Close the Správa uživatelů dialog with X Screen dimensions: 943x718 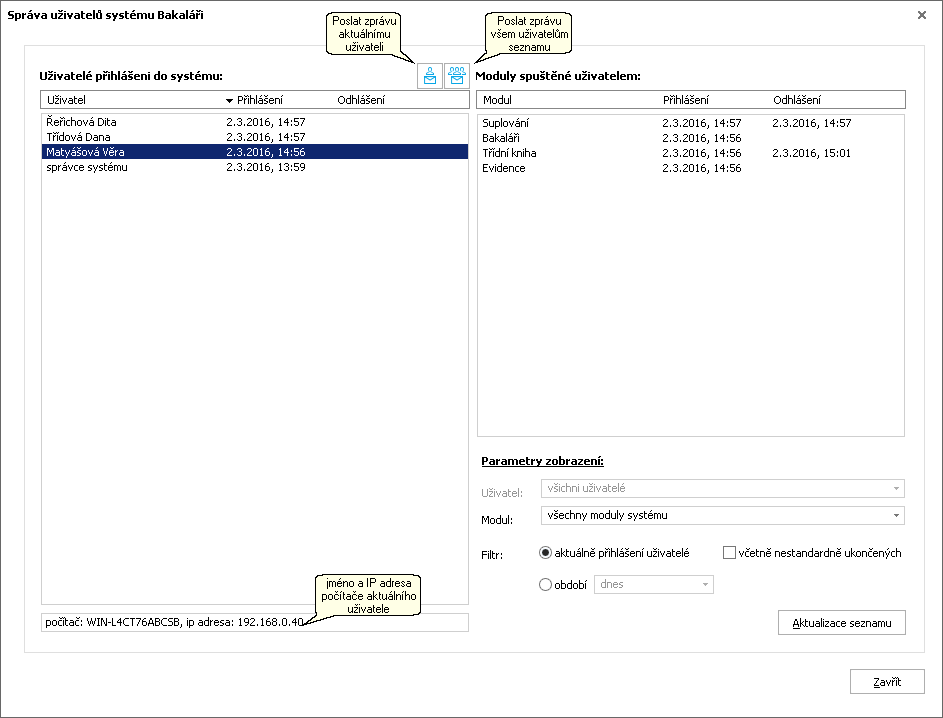(x=921, y=15)
